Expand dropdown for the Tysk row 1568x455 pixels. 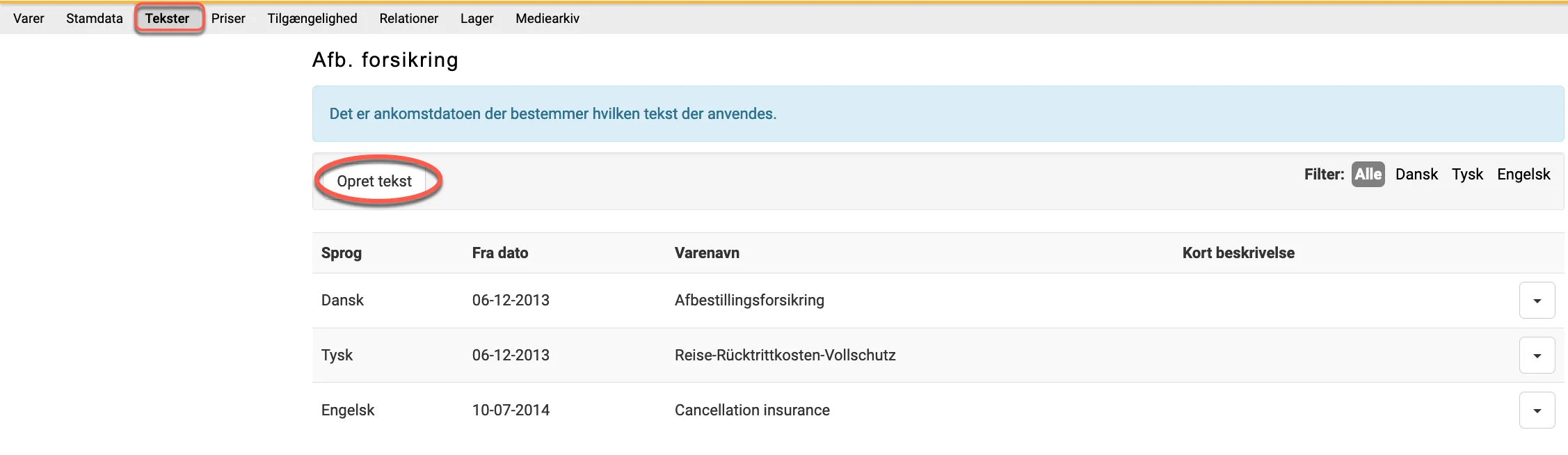(x=1537, y=356)
